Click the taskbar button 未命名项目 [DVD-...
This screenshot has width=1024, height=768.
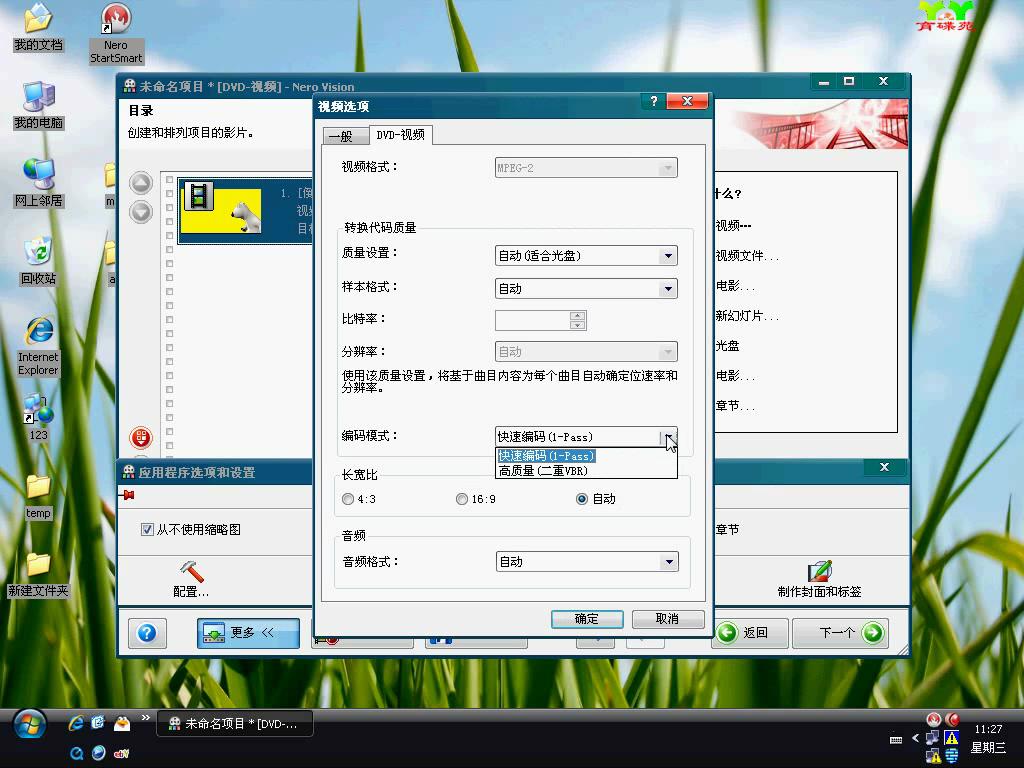tap(234, 724)
